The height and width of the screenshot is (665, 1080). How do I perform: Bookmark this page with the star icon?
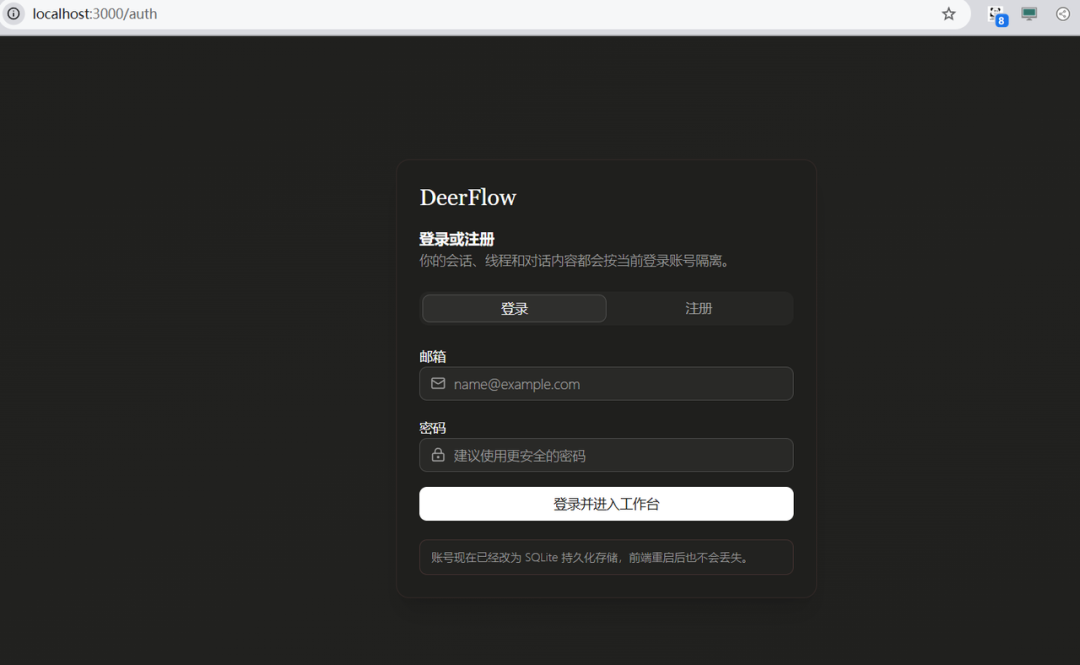click(x=948, y=14)
